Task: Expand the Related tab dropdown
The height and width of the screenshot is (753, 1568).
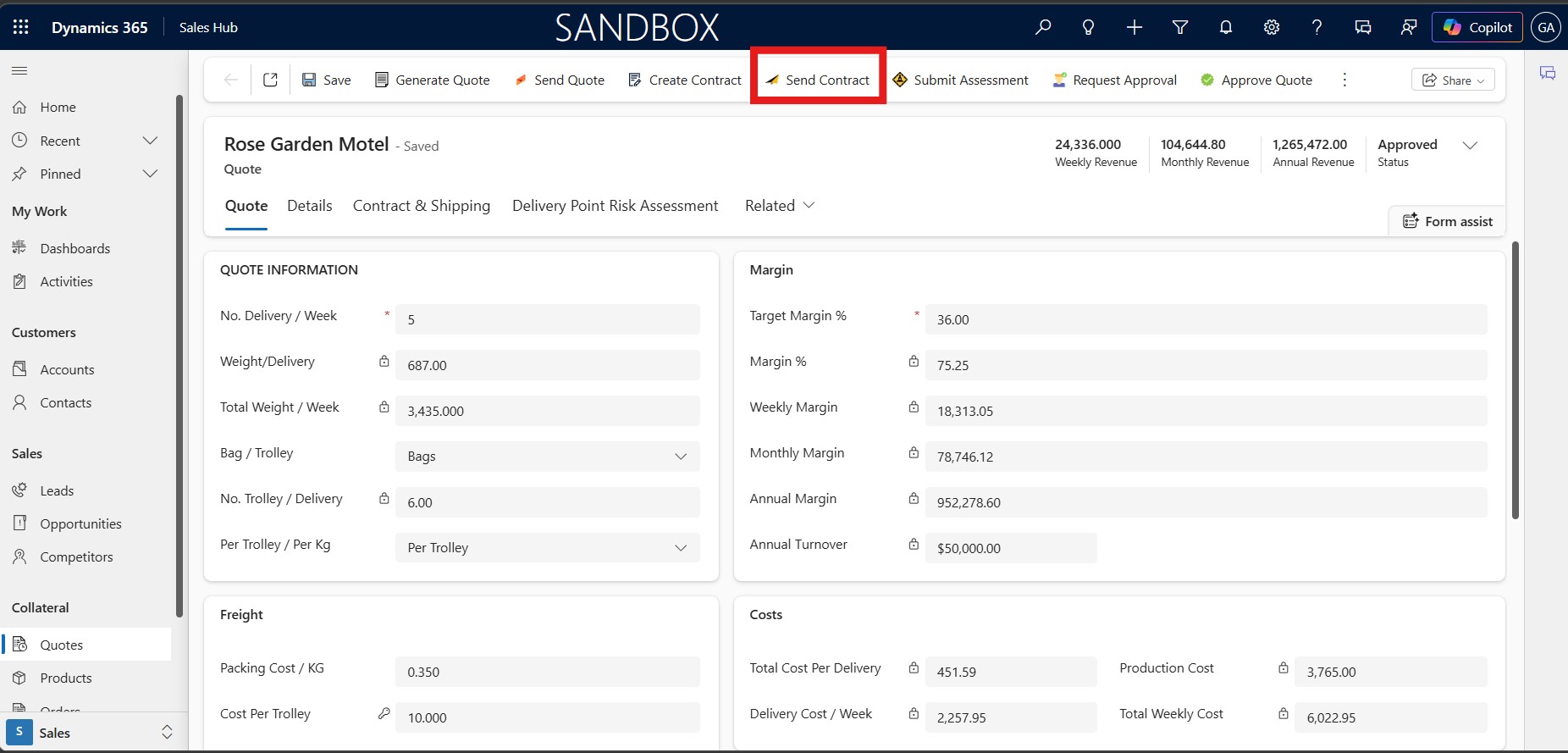Action: pyautogui.click(x=780, y=206)
